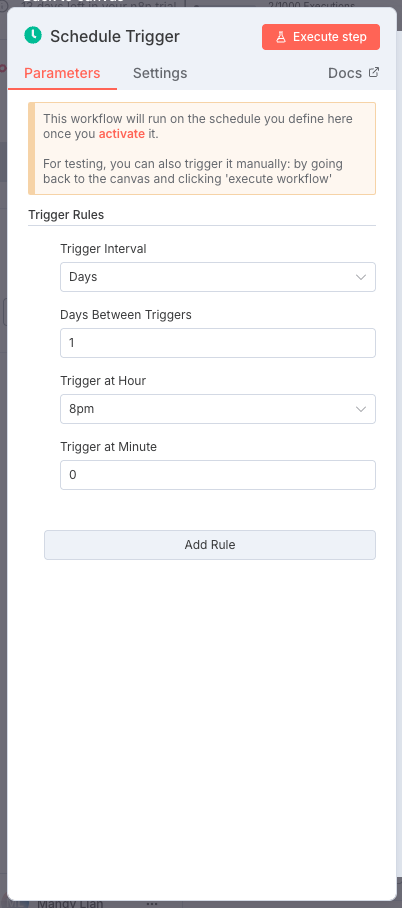The height and width of the screenshot is (908, 402).
Task: Open the Days trigger interval combo box
Action: [218, 277]
